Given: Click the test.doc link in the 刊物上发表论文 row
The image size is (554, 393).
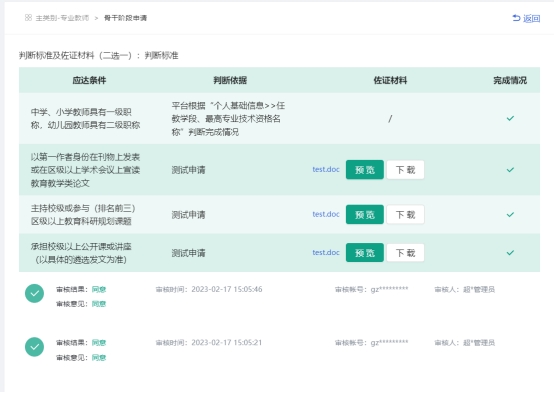Looking at the screenshot, I should (x=326, y=169).
